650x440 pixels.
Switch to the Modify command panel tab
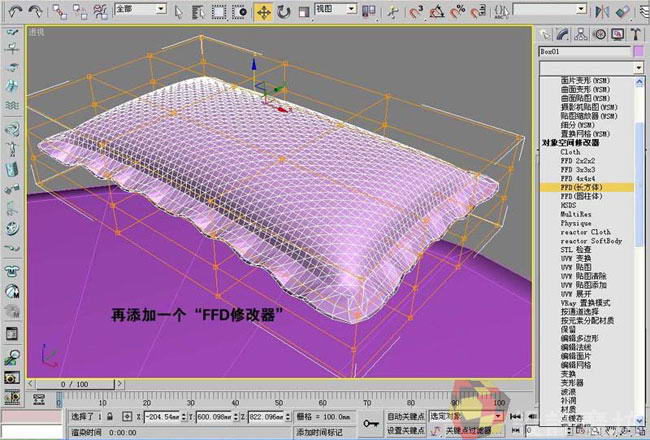pyautogui.click(x=563, y=34)
